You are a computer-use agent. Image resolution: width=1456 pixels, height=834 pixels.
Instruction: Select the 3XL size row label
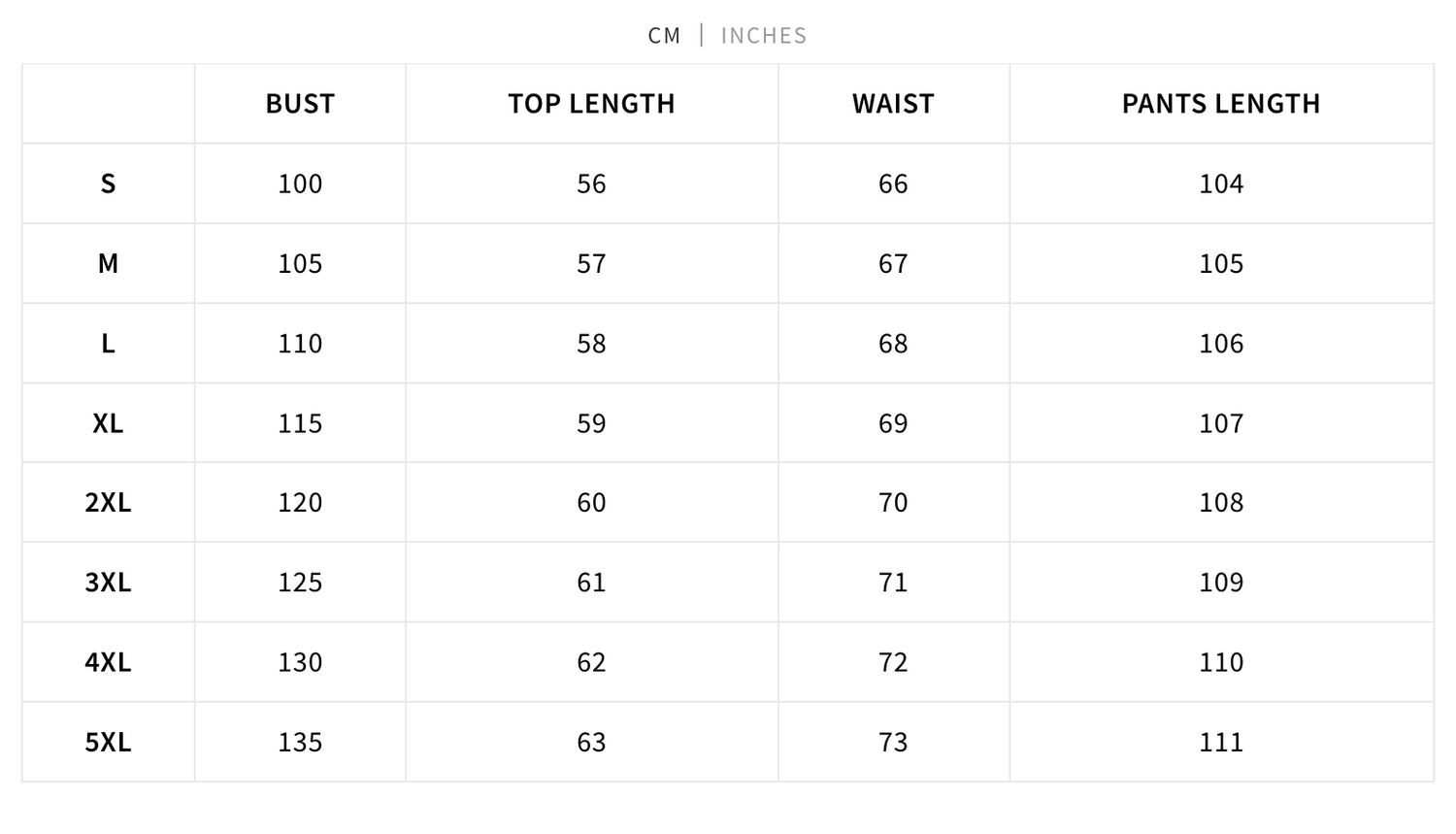[108, 582]
